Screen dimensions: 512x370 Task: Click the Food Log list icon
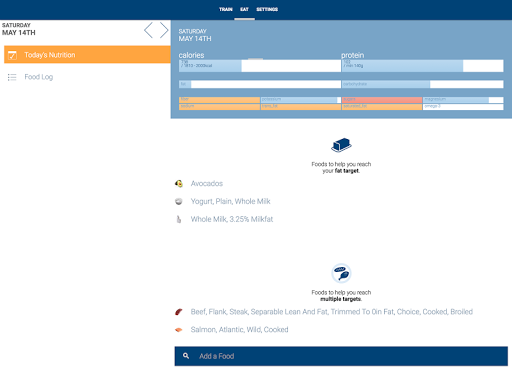[12, 77]
